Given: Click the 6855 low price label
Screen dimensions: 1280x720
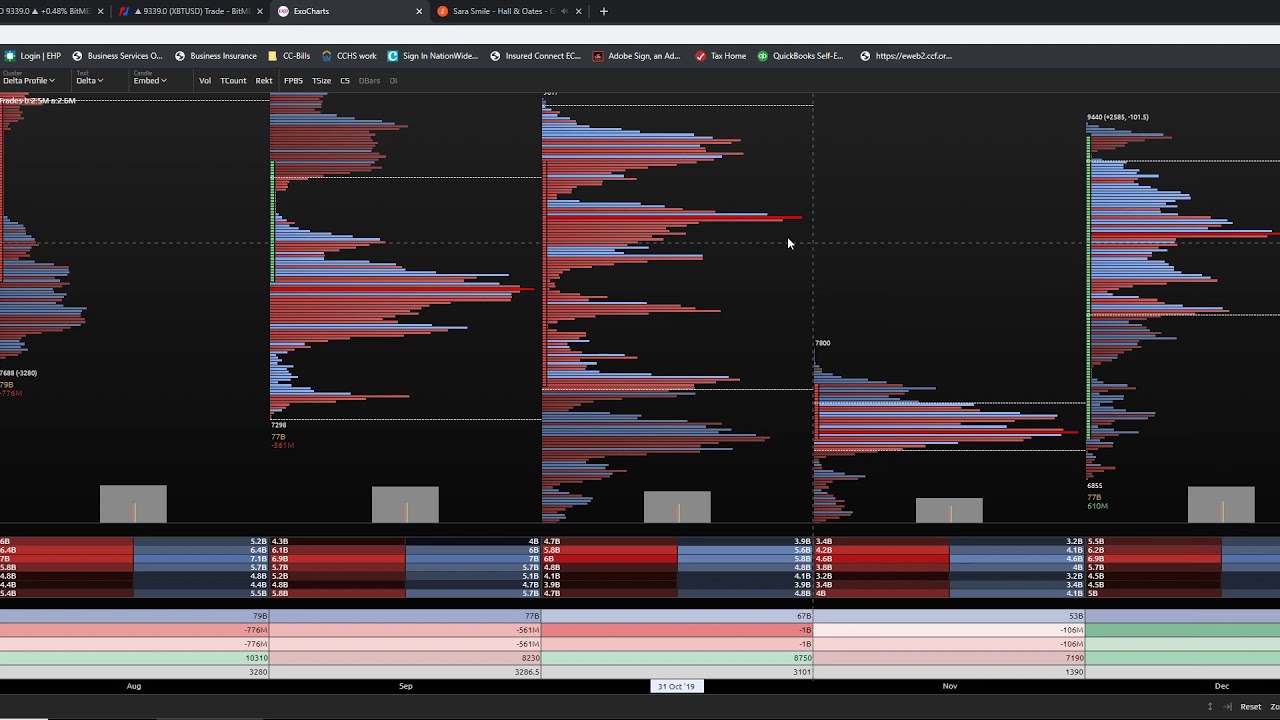Looking at the screenshot, I should point(1095,486).
